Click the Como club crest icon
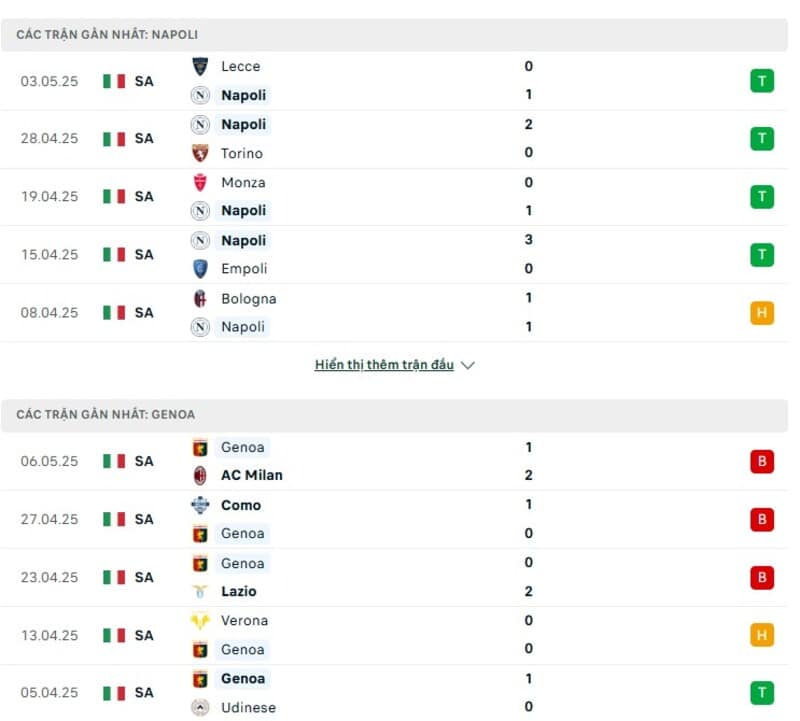 pyautogui.click(x=200, y=505)
